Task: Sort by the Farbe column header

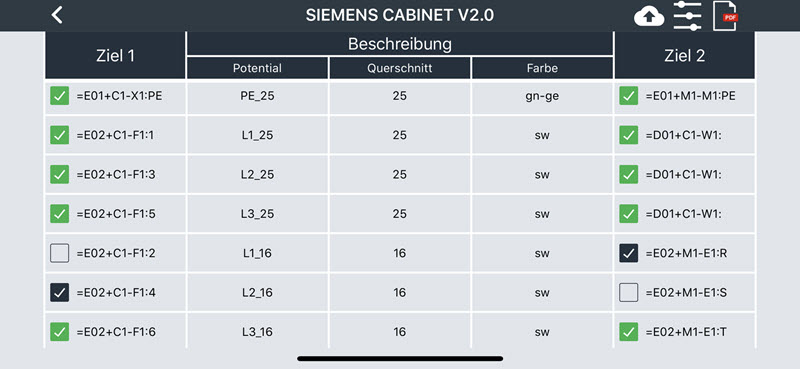Action: pyautogui.click(x=542, y=68)
